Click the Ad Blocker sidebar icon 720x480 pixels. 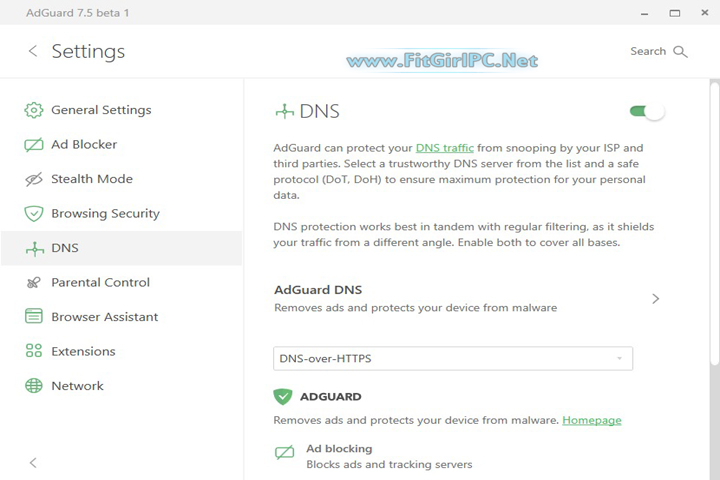point(34,145)
